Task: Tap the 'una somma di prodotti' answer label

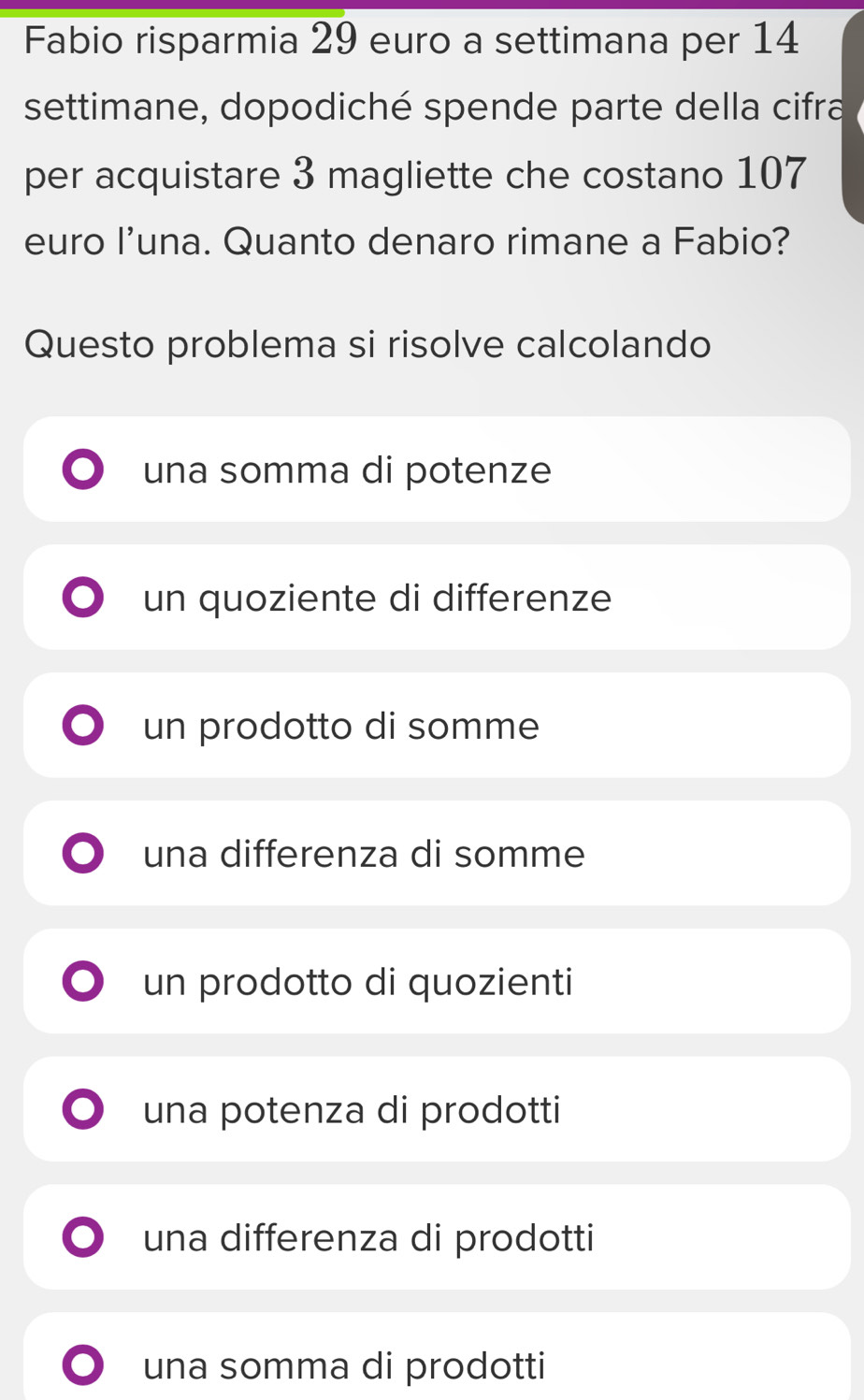Action: (x=344, y=1365)
